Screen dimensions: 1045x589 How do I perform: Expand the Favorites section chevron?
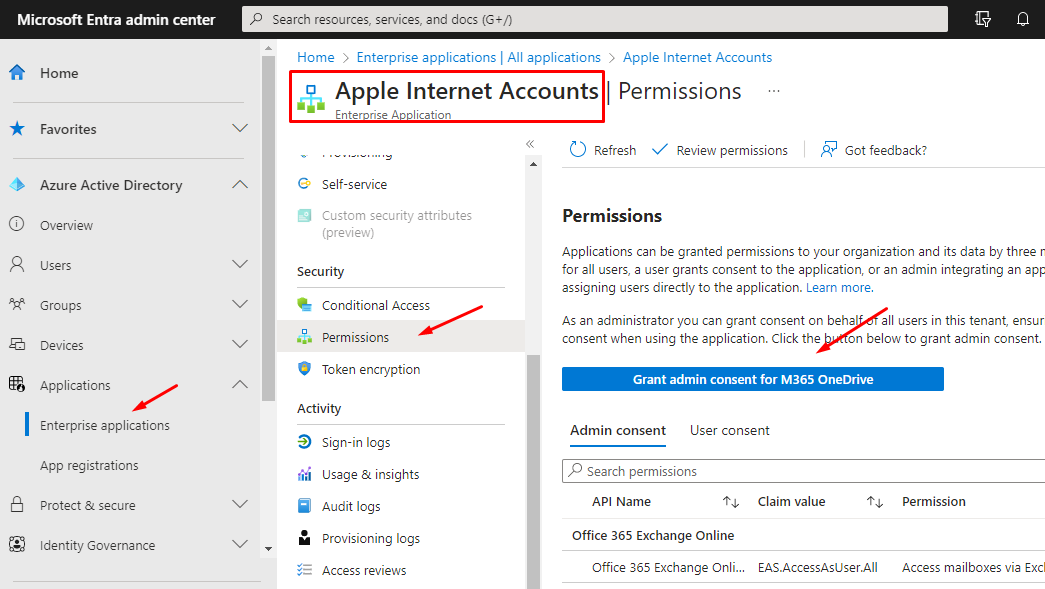(240, 129)
